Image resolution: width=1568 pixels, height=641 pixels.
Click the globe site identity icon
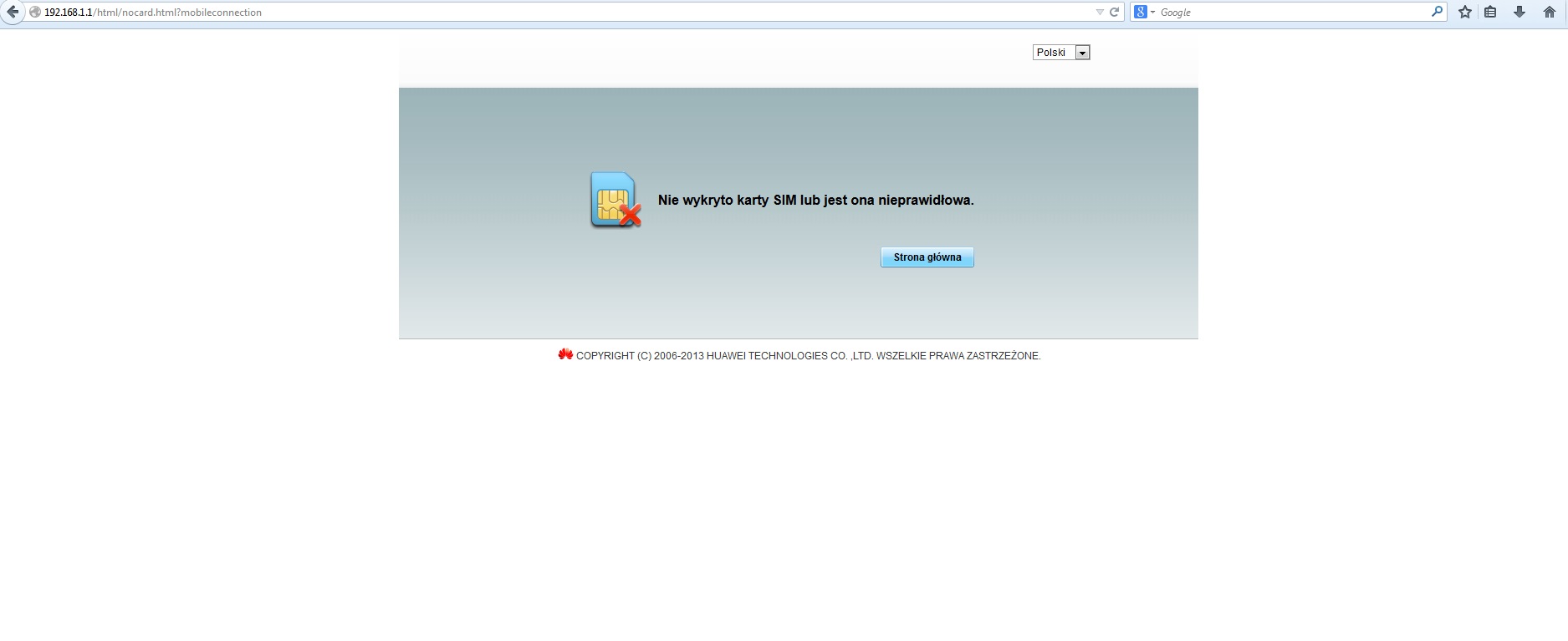click(35, 13)
